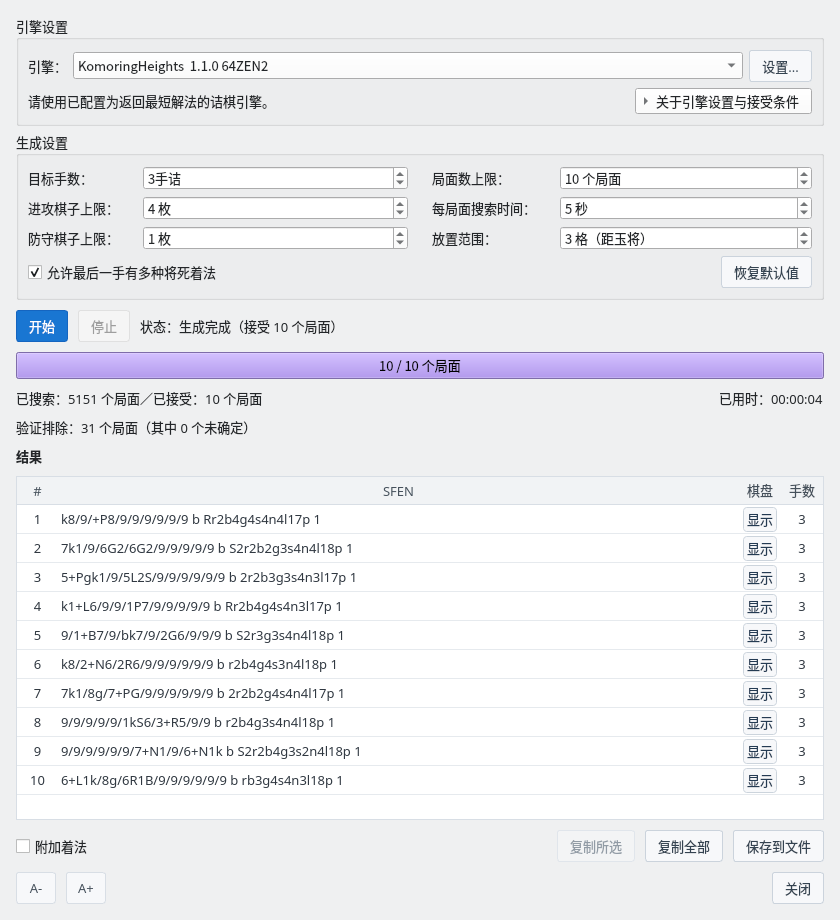The width and height of the screenshot is (840, 920).
Task: Click the 每局面搜索时间 value field
Action: [679, 208]
